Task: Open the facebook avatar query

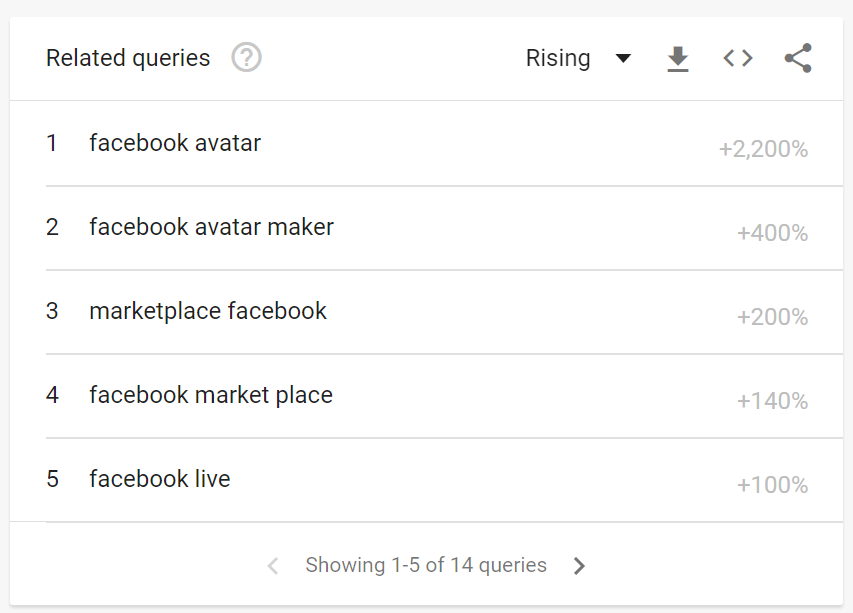Action: click(175, 143)
